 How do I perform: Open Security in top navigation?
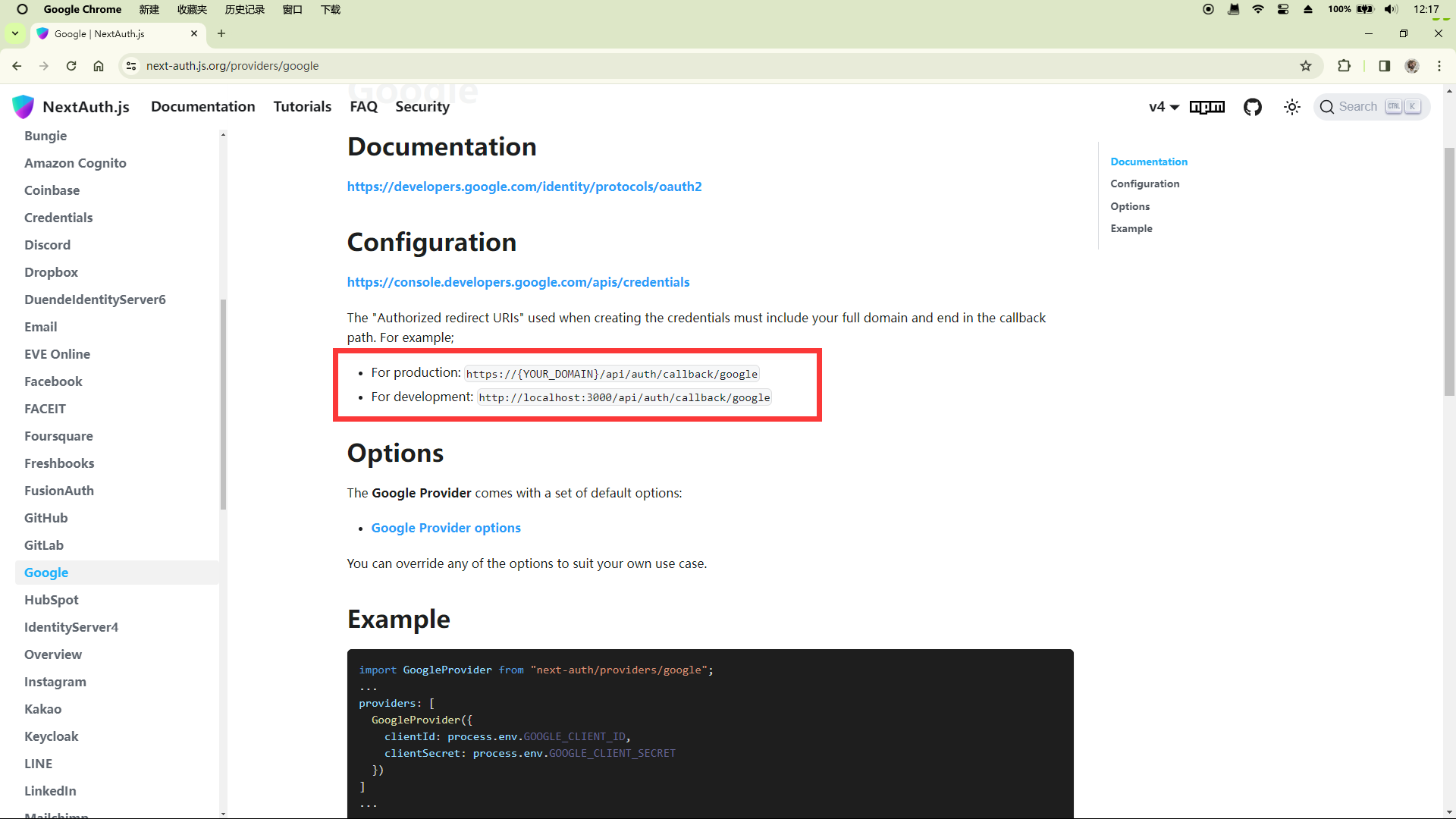[x=422, y=107]
